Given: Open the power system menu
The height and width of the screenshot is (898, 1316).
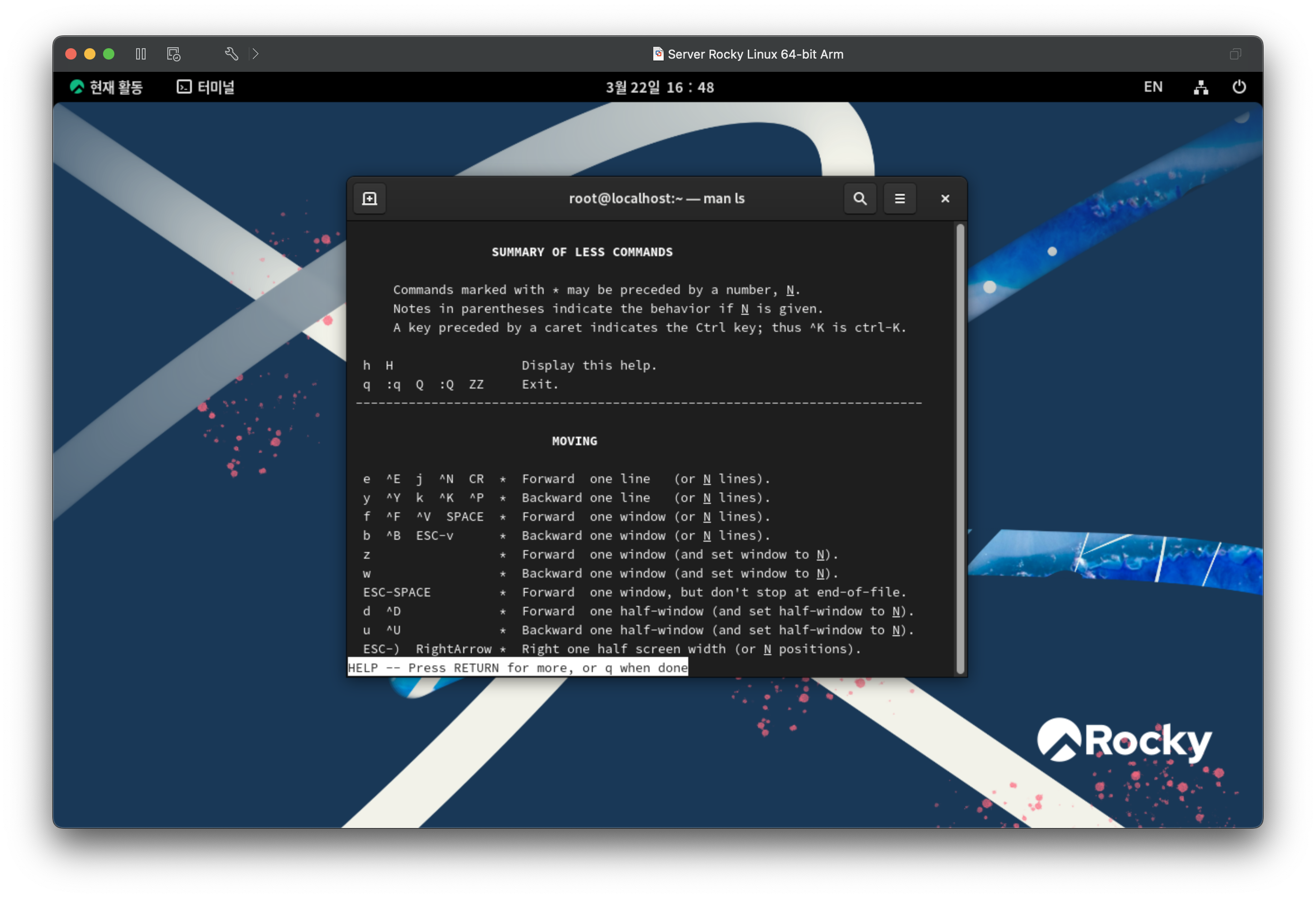Looking at the screenshot, I should tap(1238, 87).
